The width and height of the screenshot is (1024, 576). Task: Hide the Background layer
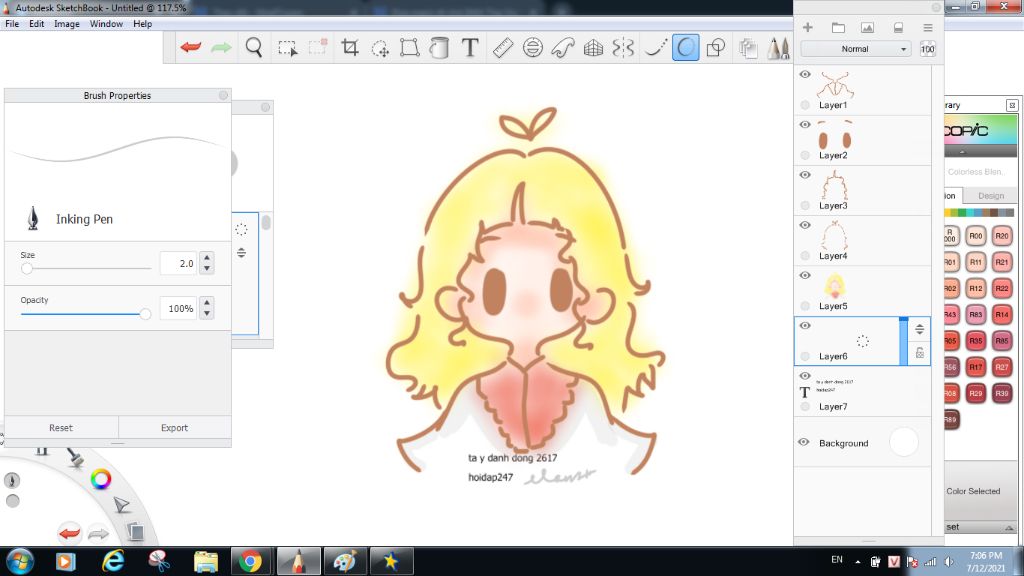(804, 442)
